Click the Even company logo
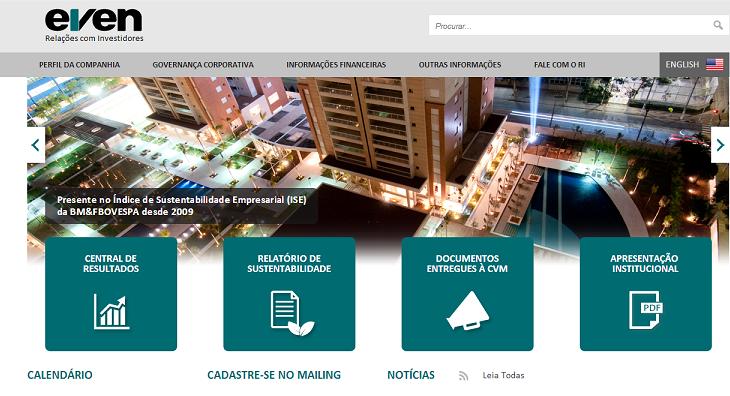This screenshot has width=730, height=396. click(x=94, y=25)
